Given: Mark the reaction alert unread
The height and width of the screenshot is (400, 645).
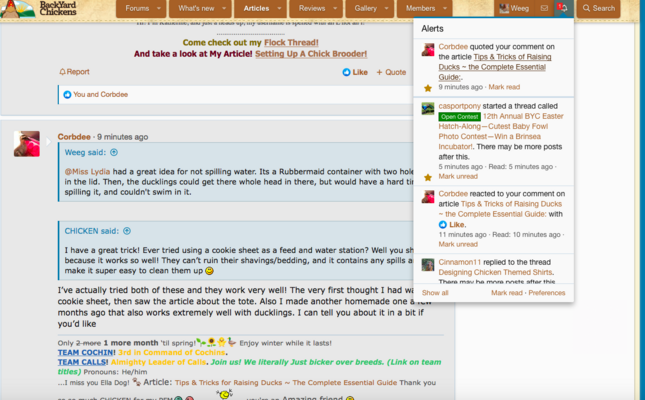Looking at the screenshot, I should coord(458,244).
